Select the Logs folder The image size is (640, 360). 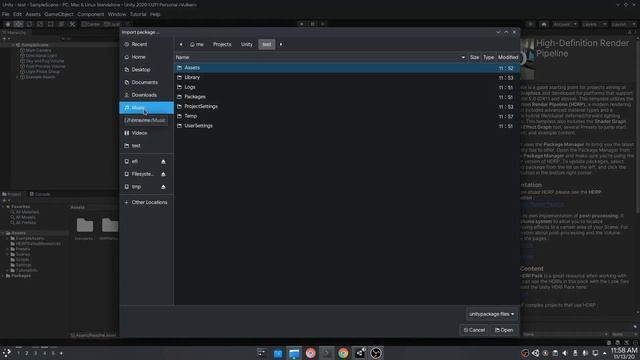[x=347, y=87]
